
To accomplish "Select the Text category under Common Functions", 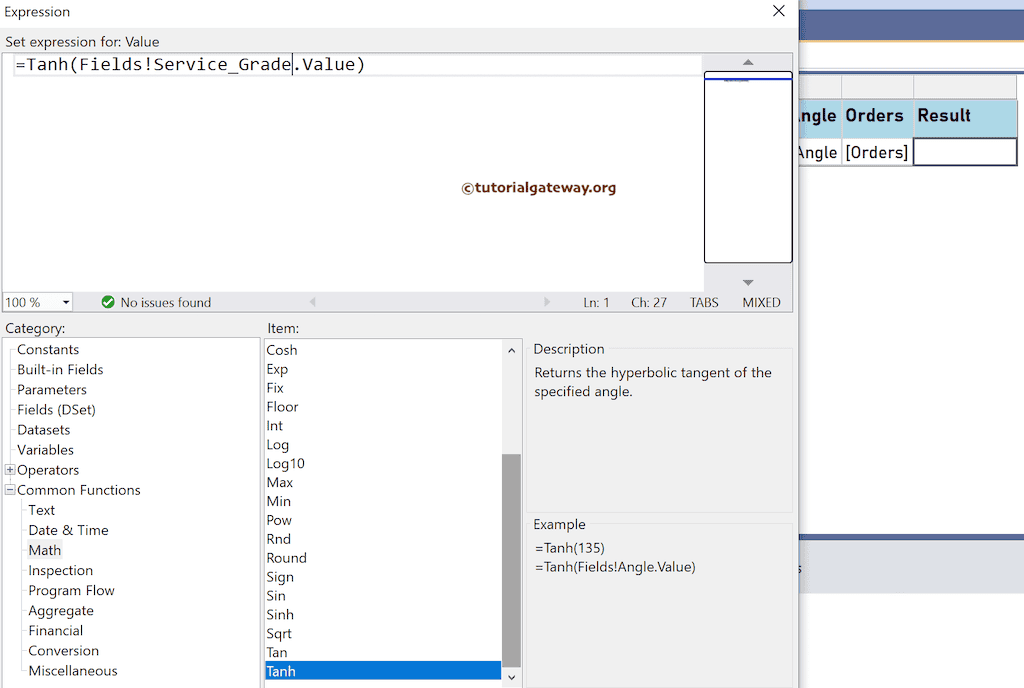I will click(x=42, y=510).
